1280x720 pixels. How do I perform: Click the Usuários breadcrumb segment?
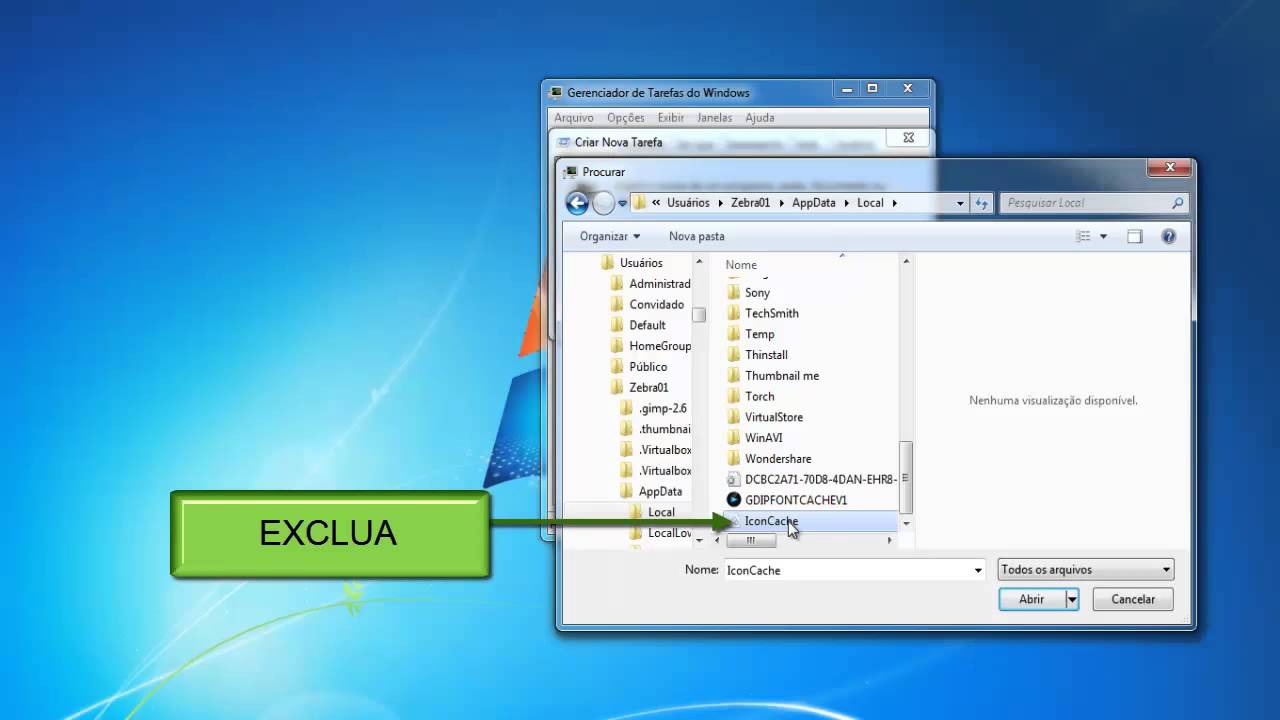pos(688,203)
